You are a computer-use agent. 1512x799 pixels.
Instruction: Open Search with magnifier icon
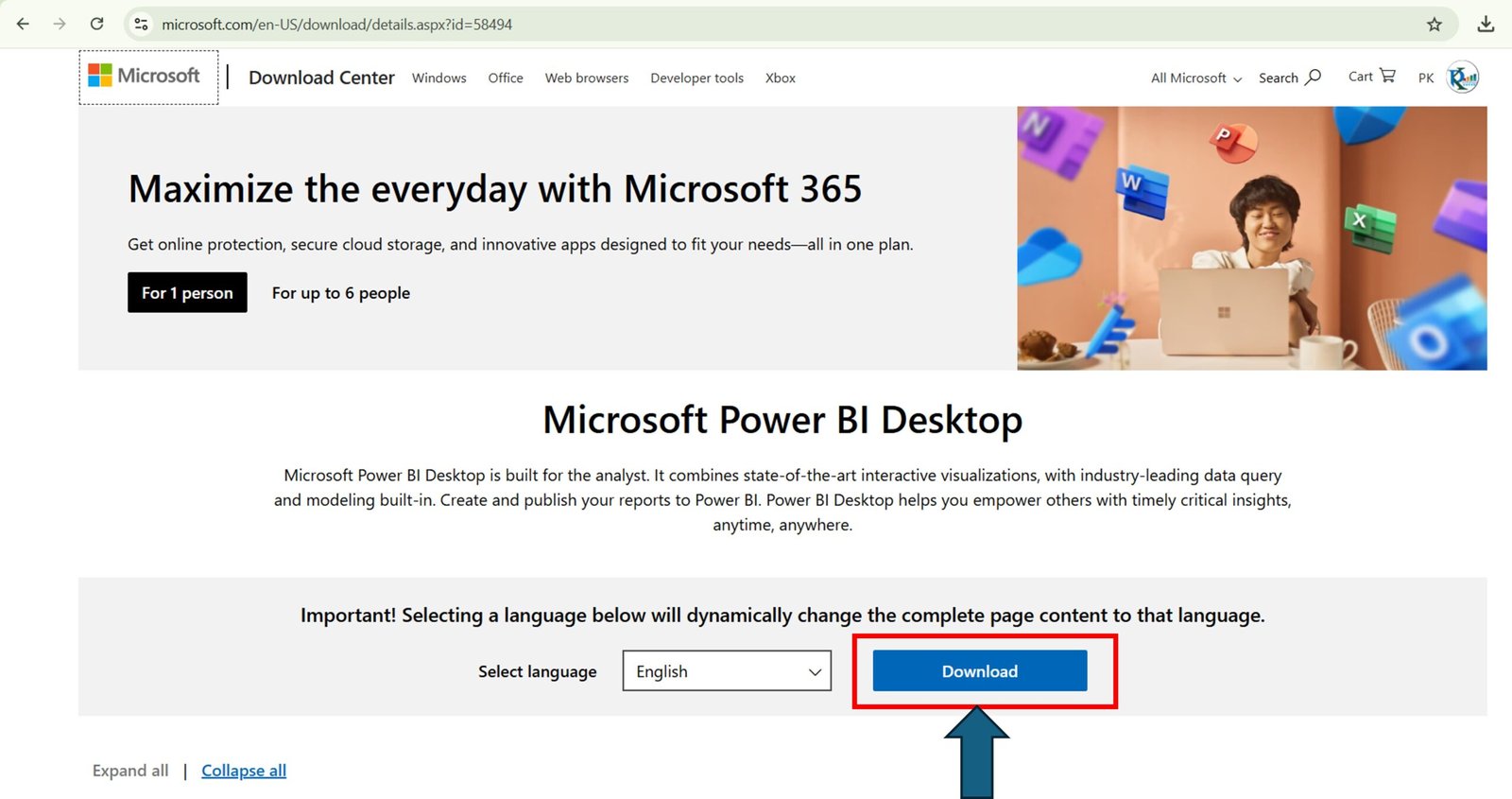[x=1290, y=78]
